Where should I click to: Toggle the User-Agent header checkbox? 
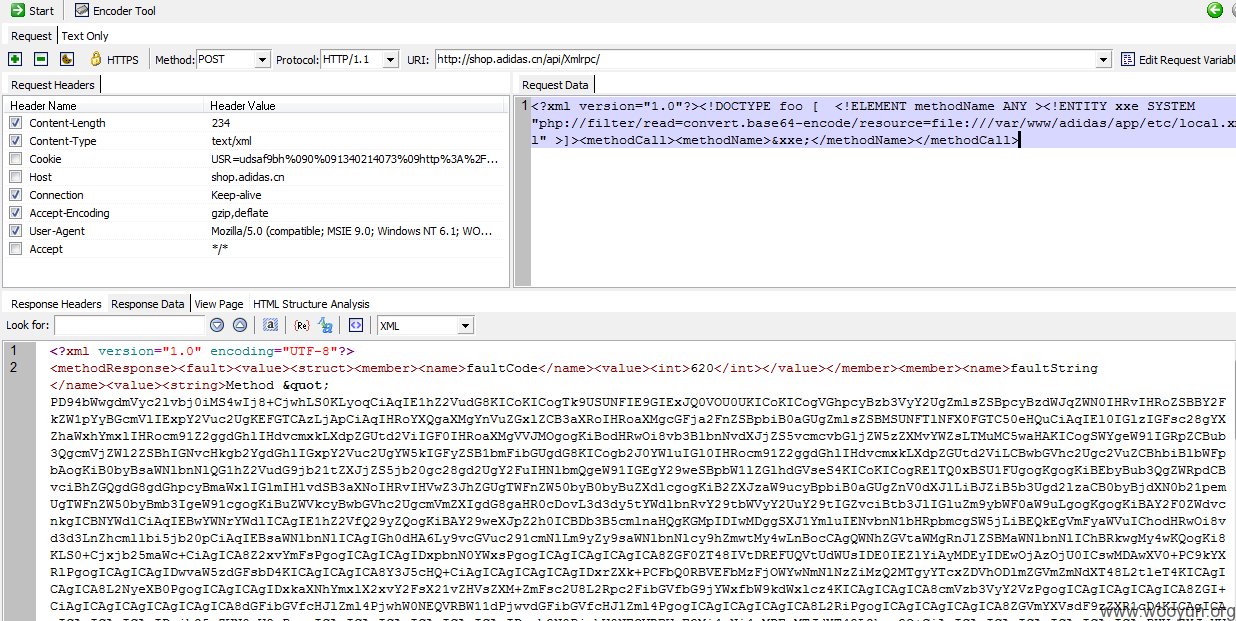[x=15, y=231]
